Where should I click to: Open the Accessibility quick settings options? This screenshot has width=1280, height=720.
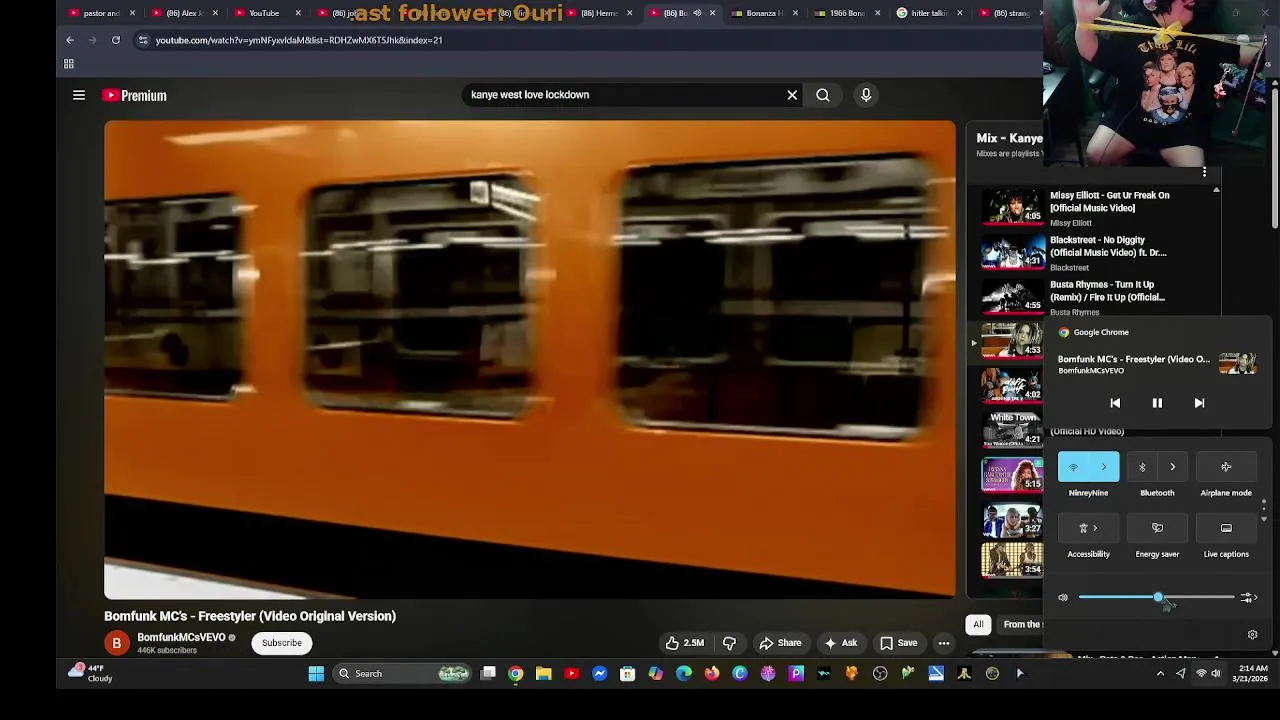(1088, 528)
